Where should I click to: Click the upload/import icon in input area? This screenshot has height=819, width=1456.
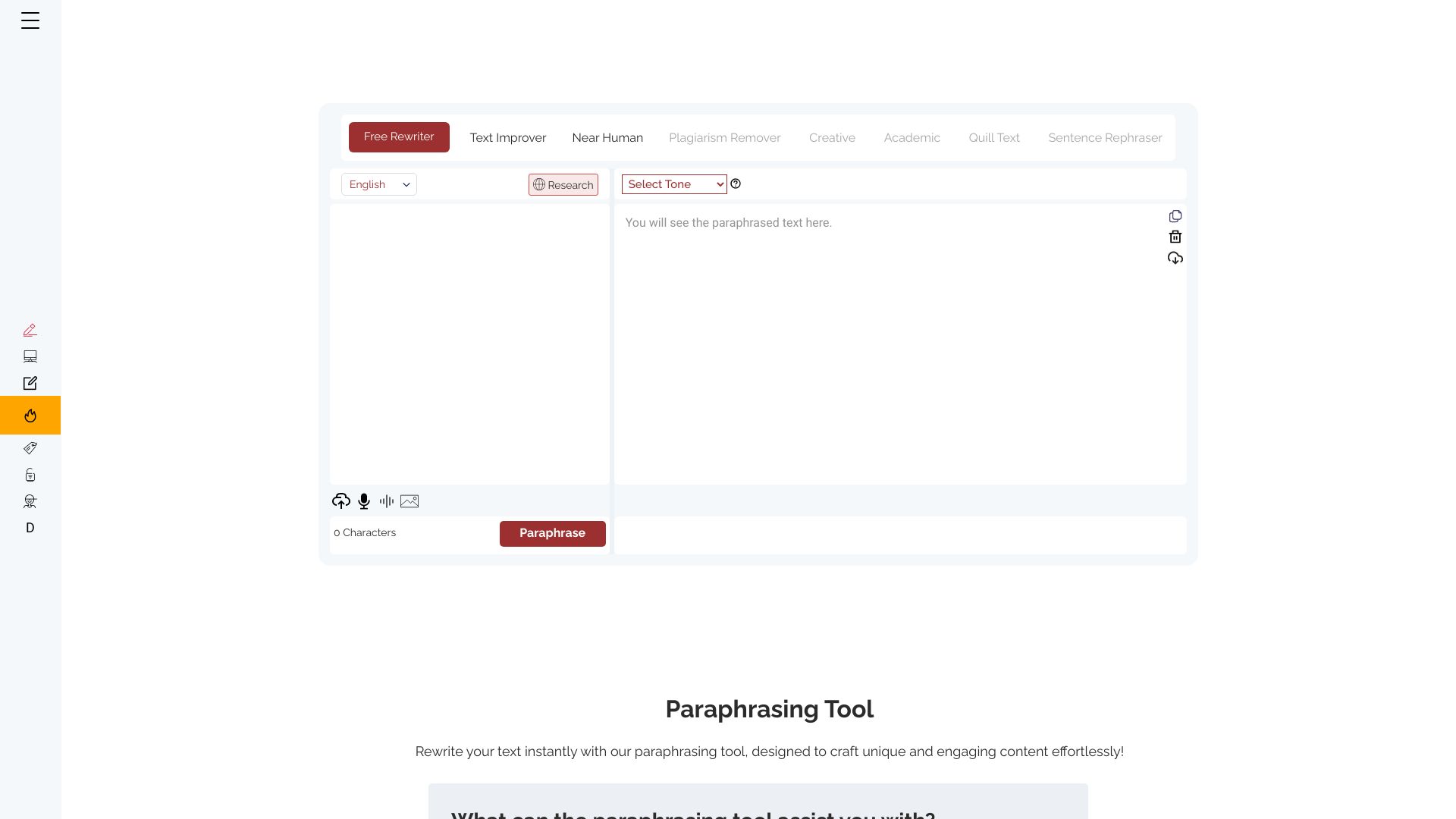click(341, 500)
